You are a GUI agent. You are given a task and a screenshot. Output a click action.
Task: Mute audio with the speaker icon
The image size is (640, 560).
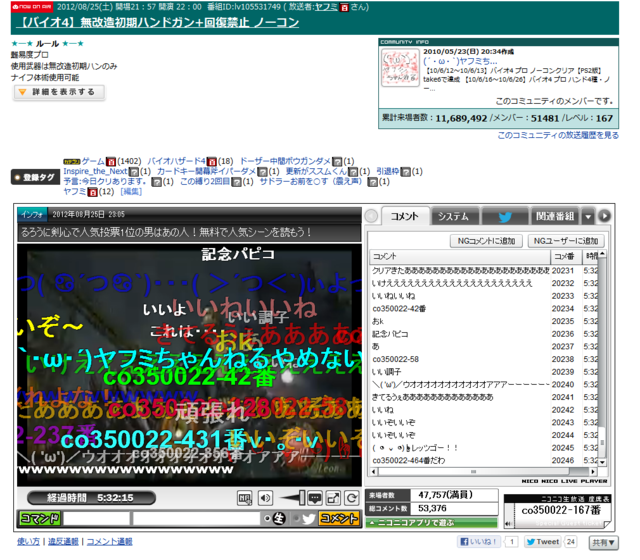tap(265, 498)
